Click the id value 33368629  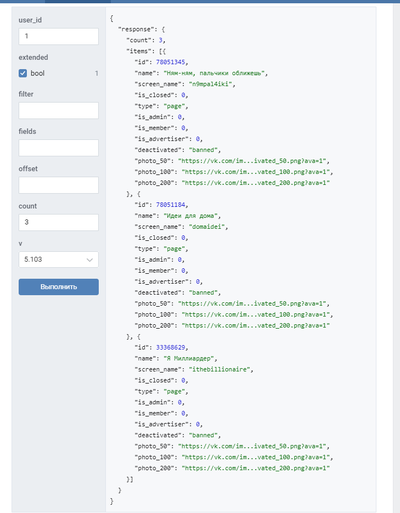click(170, 348)
